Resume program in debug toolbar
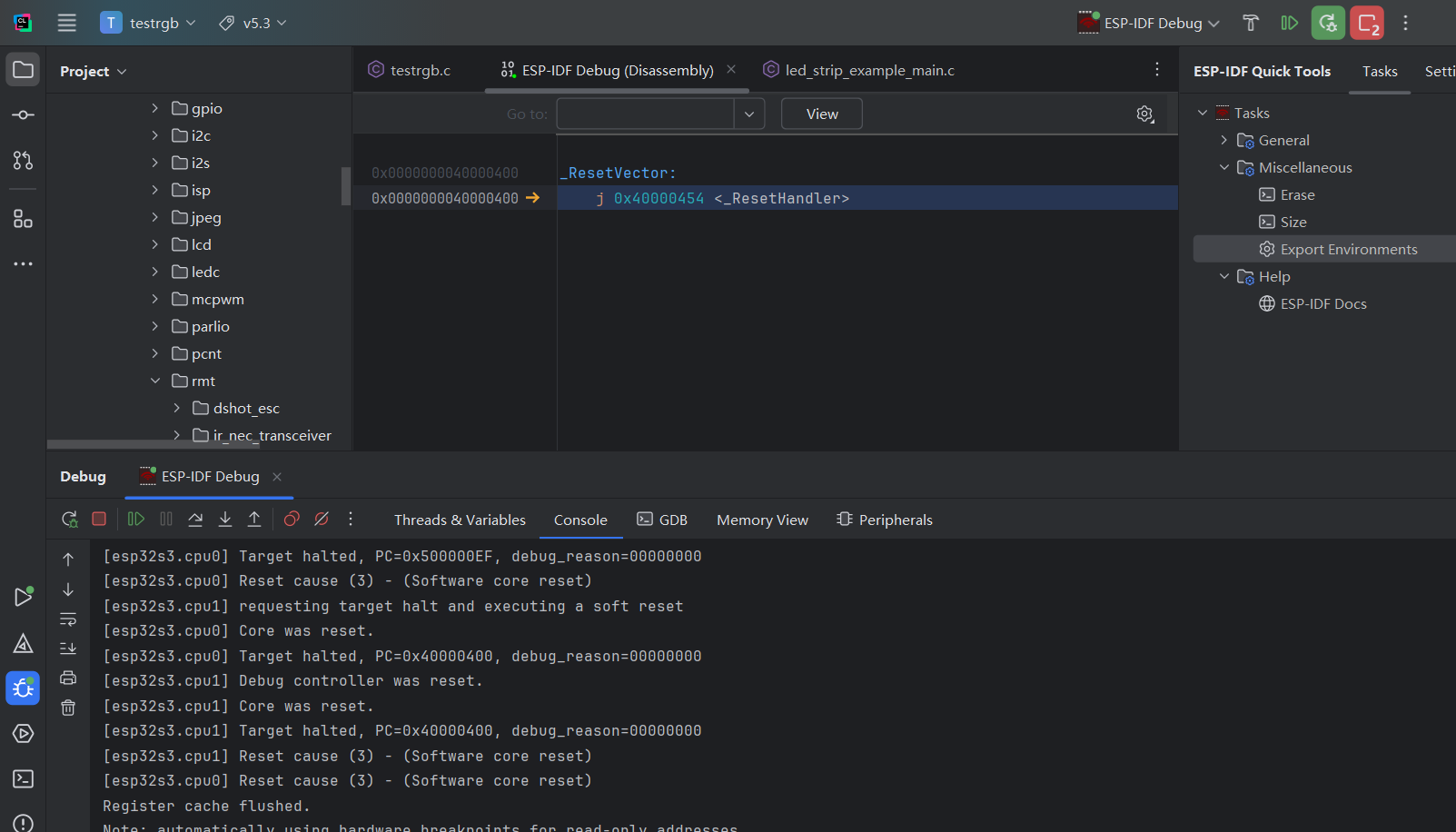 [136, 519]
